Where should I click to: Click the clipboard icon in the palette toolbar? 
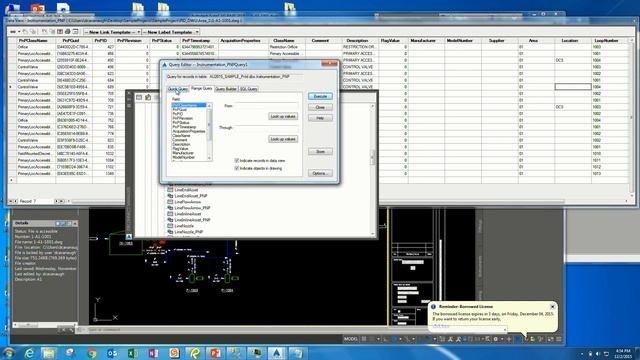coord(148,97)
